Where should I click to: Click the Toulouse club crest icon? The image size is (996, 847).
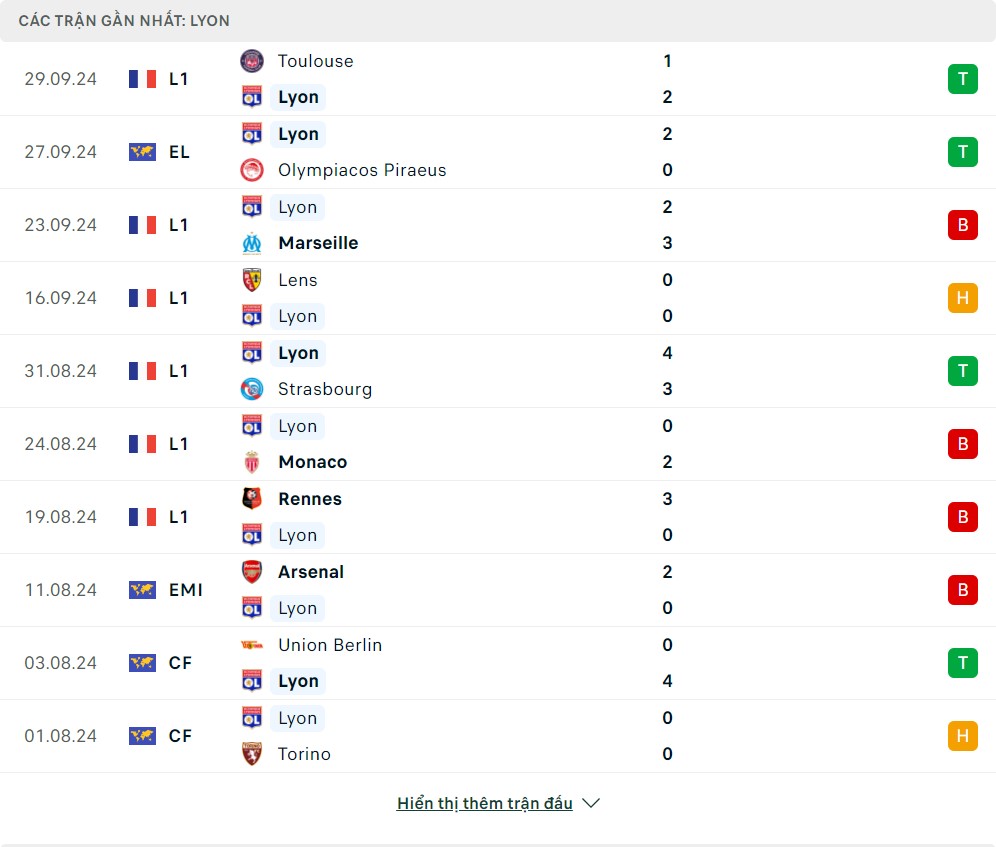click(x=252, y=61)
